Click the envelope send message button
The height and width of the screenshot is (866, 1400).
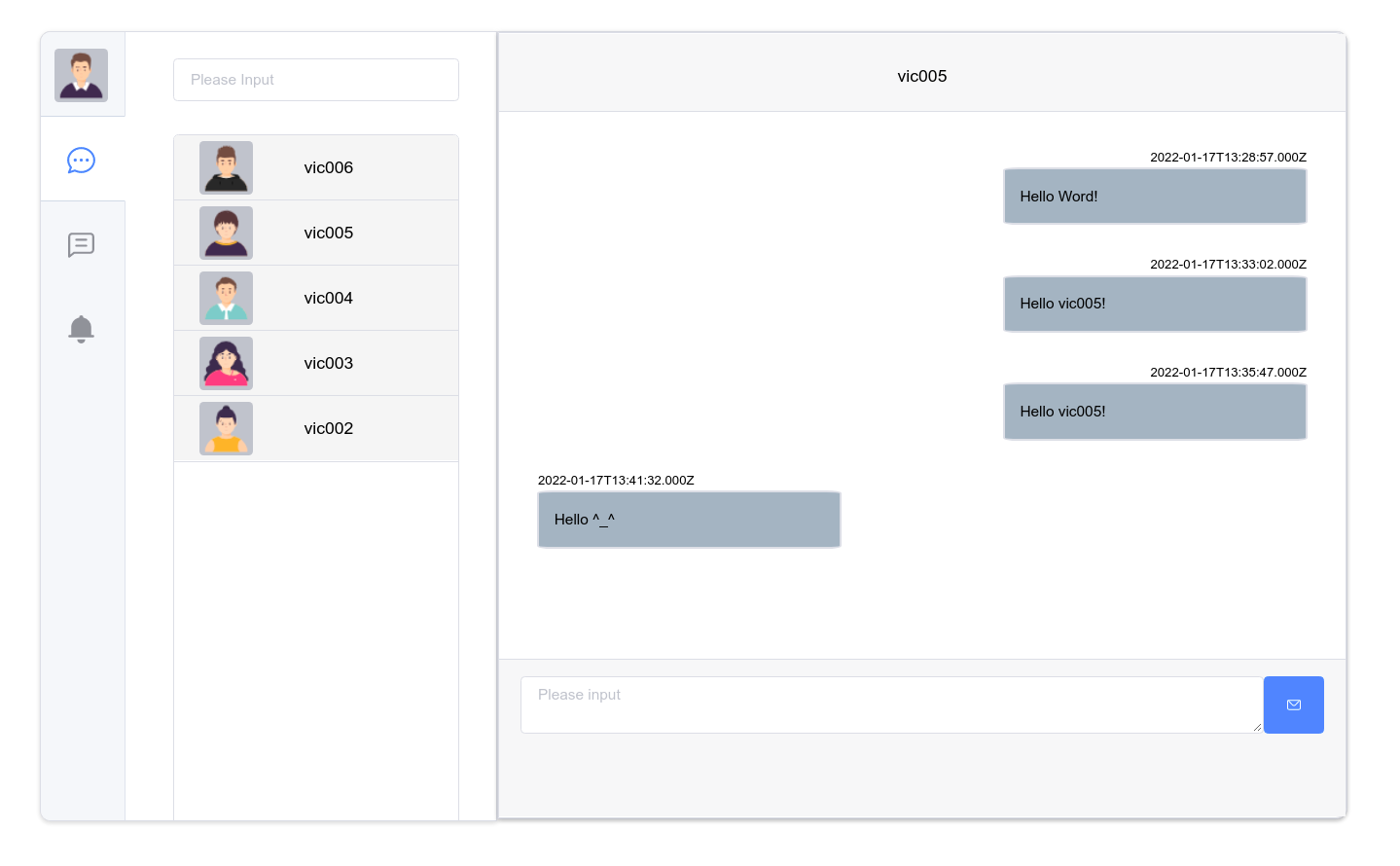click(x=1293, y=704)
